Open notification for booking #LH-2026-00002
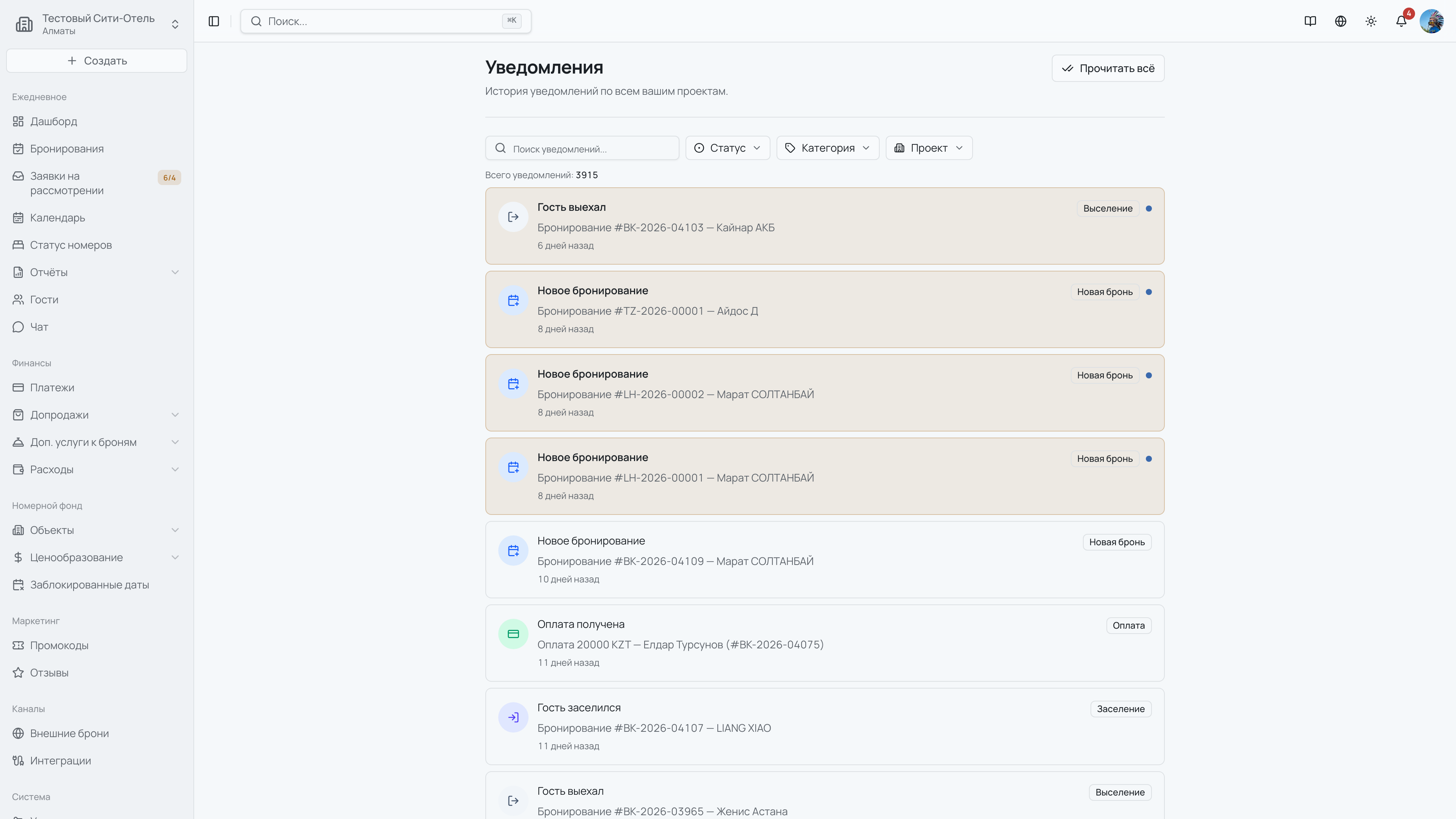The width and height of the screenshot is (1456, 819). tap(825, 393)
